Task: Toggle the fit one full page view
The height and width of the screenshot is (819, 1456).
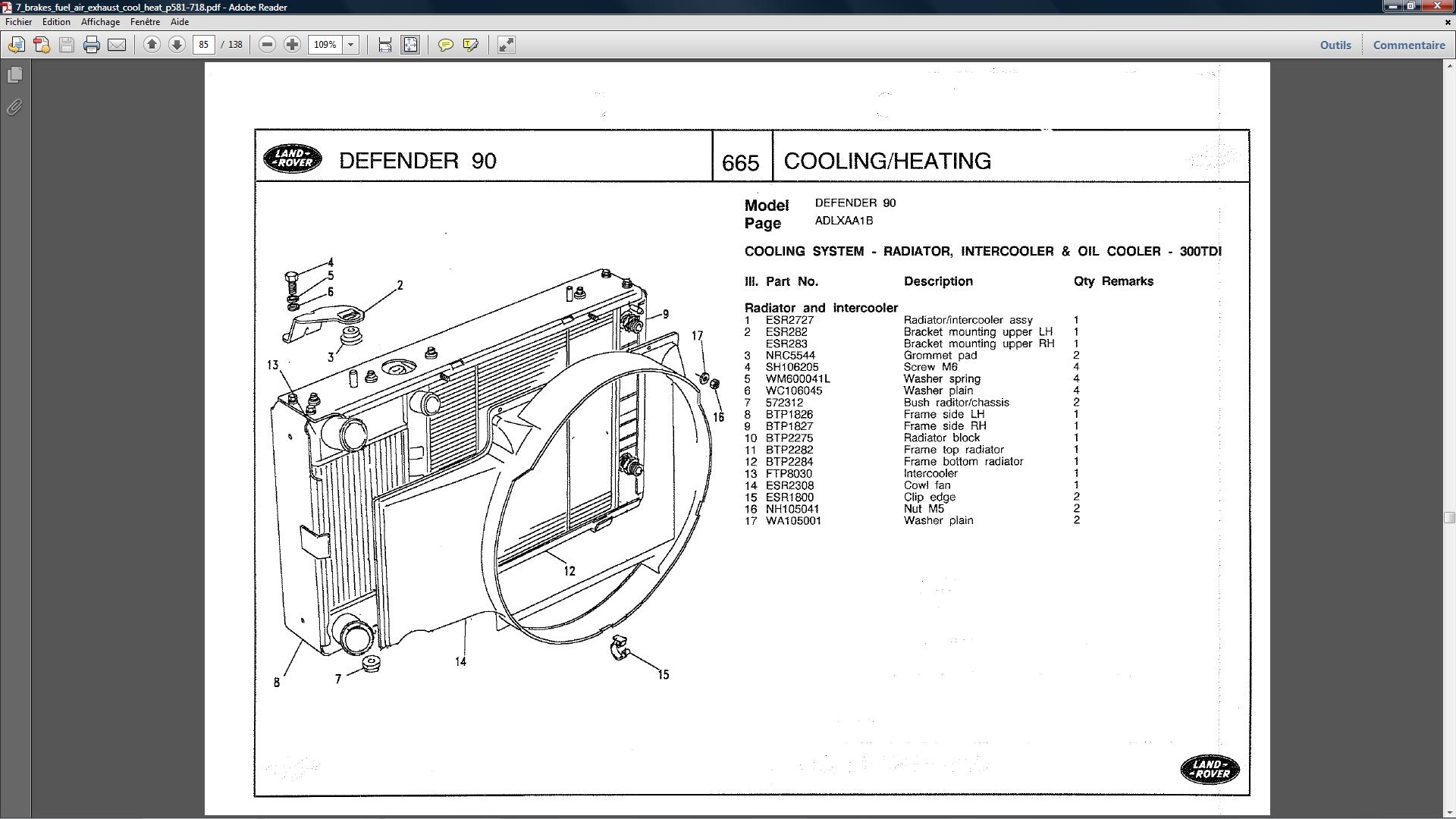Action: 410,45
